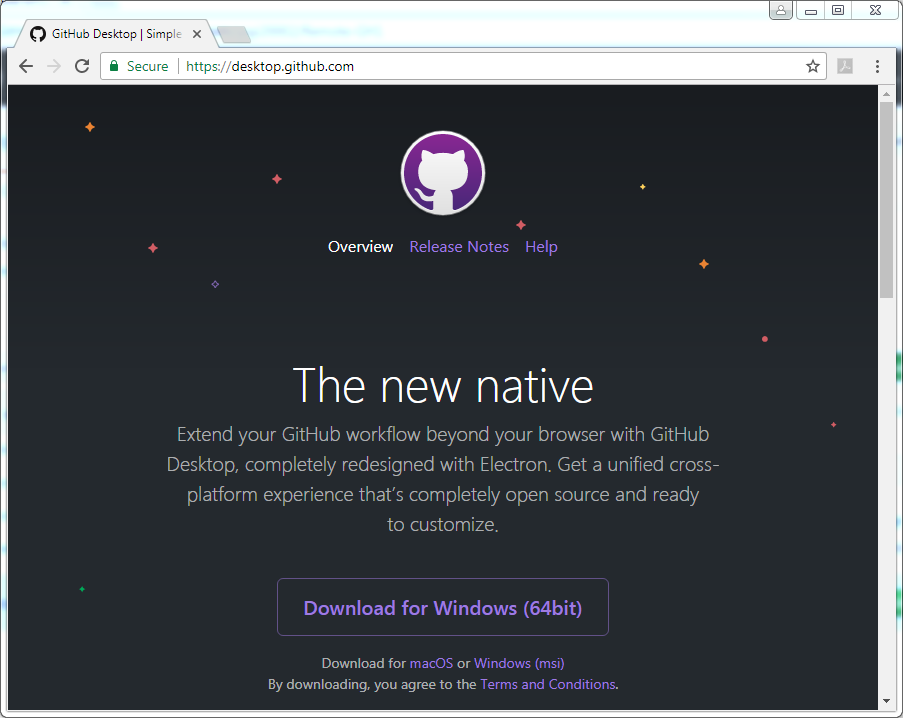Minimize the Chrome window
903x718 pixels.
point(811,10)
